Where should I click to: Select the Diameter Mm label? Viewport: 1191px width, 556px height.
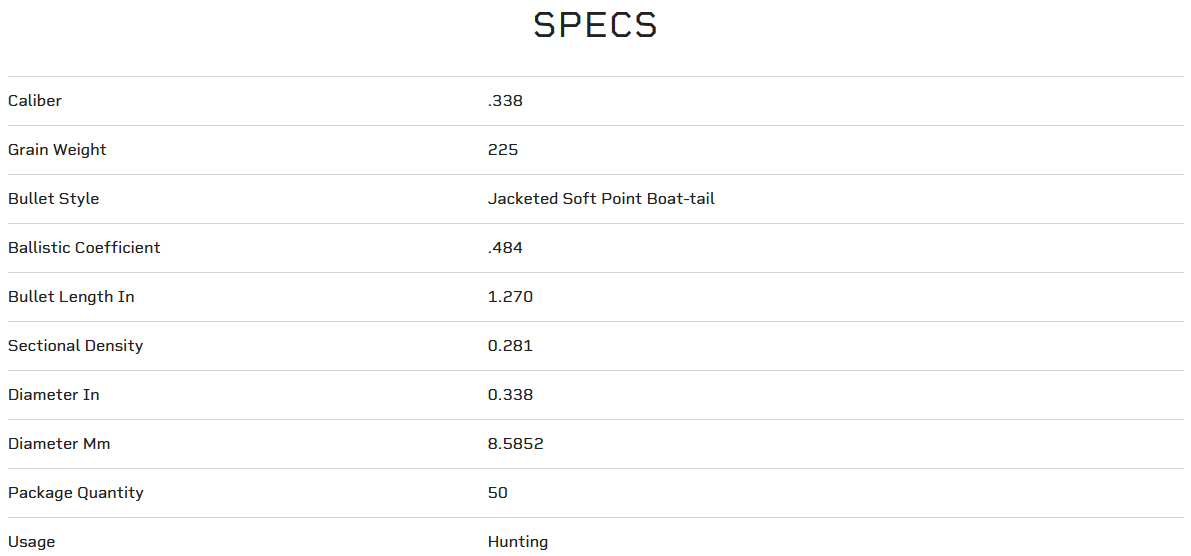[x=59, y=444]
